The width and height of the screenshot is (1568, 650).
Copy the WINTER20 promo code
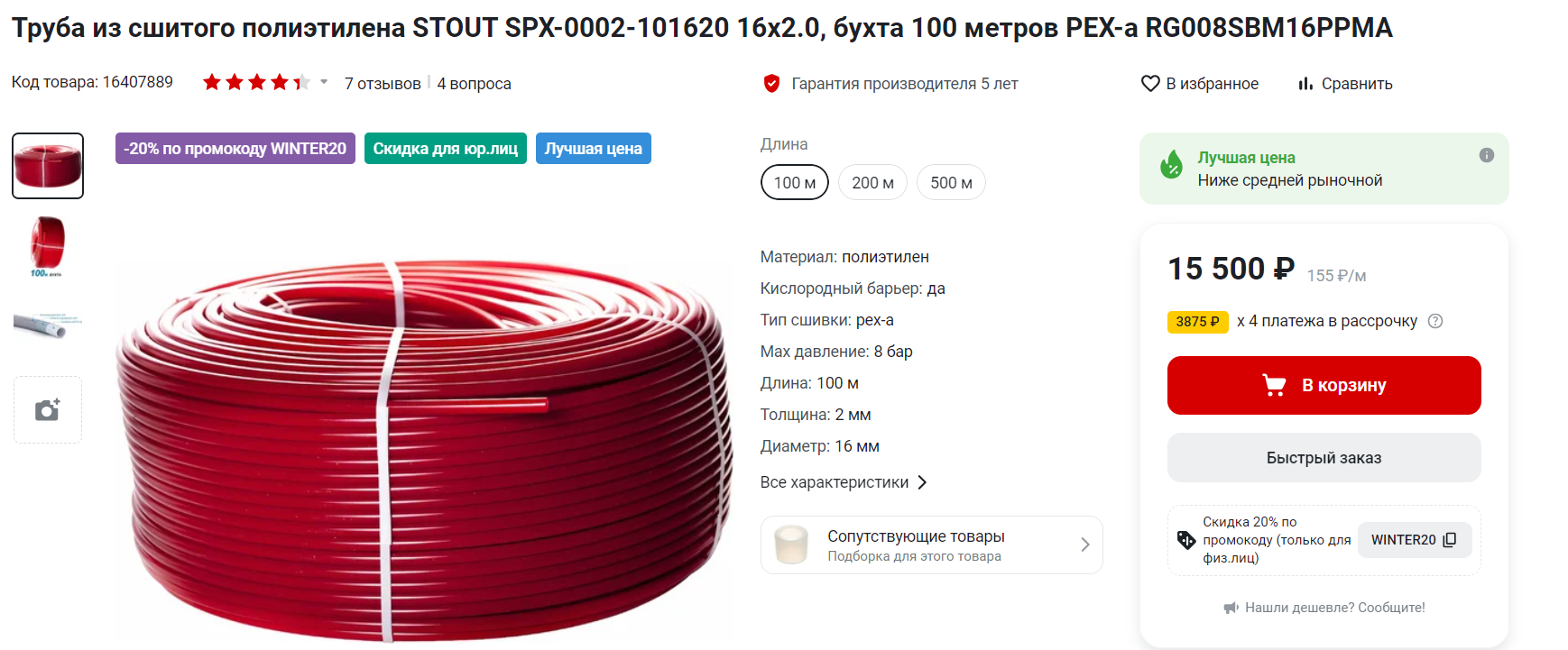point(1415,540)
